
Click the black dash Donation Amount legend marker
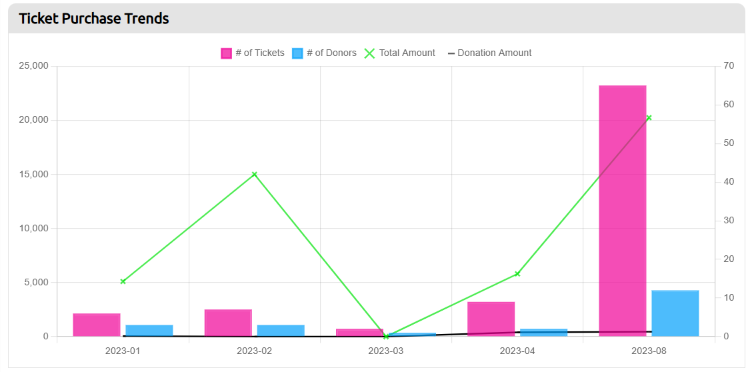[x=451, y=53]
